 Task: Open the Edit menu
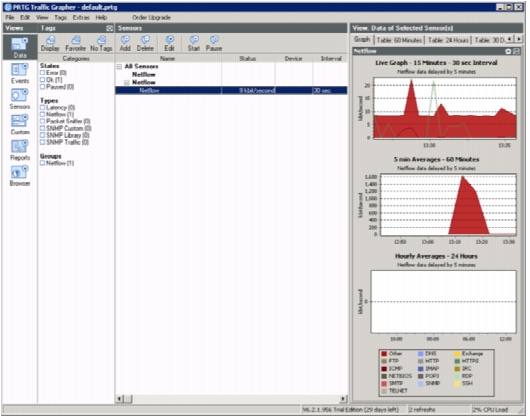click(x=25, y=17)
